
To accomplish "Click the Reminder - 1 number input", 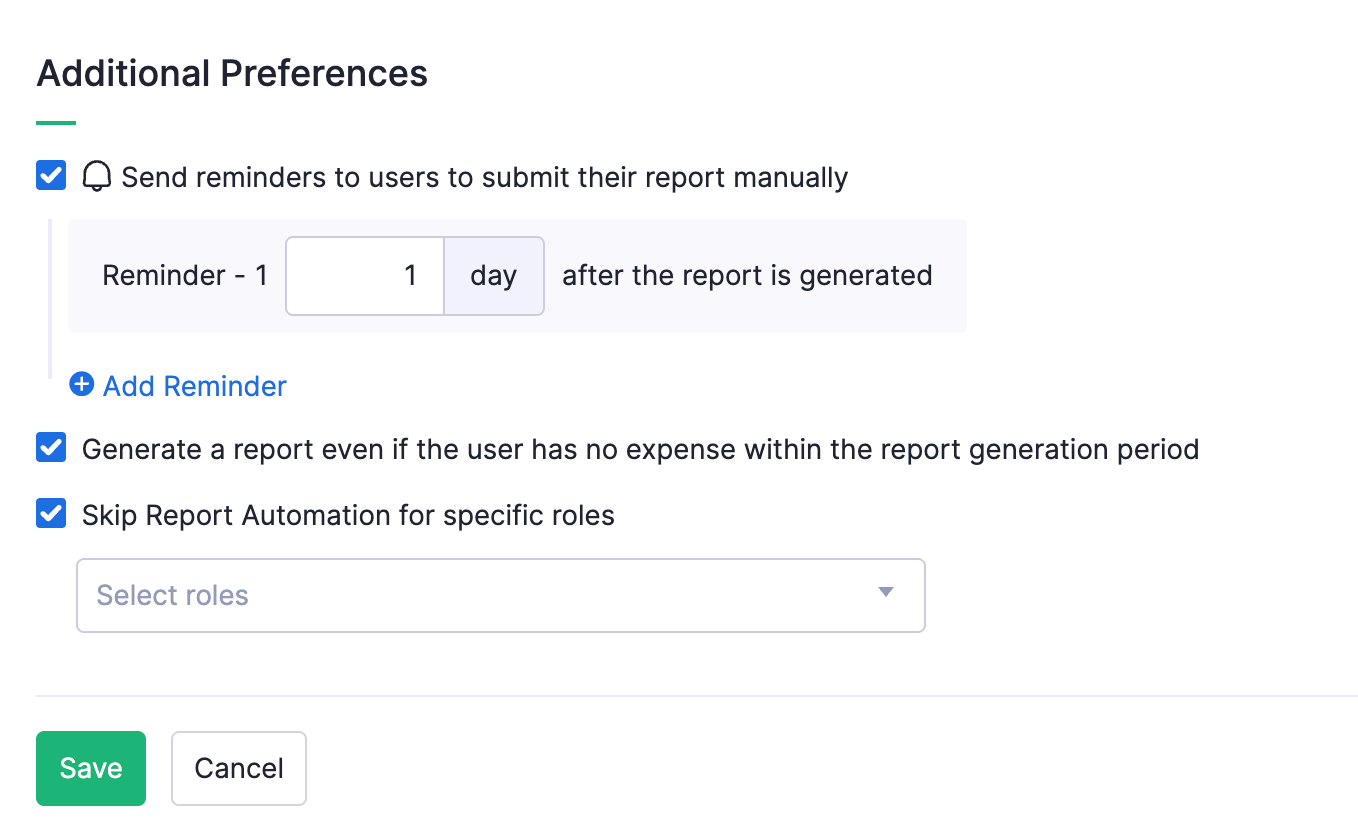I will tap(365, 276).
